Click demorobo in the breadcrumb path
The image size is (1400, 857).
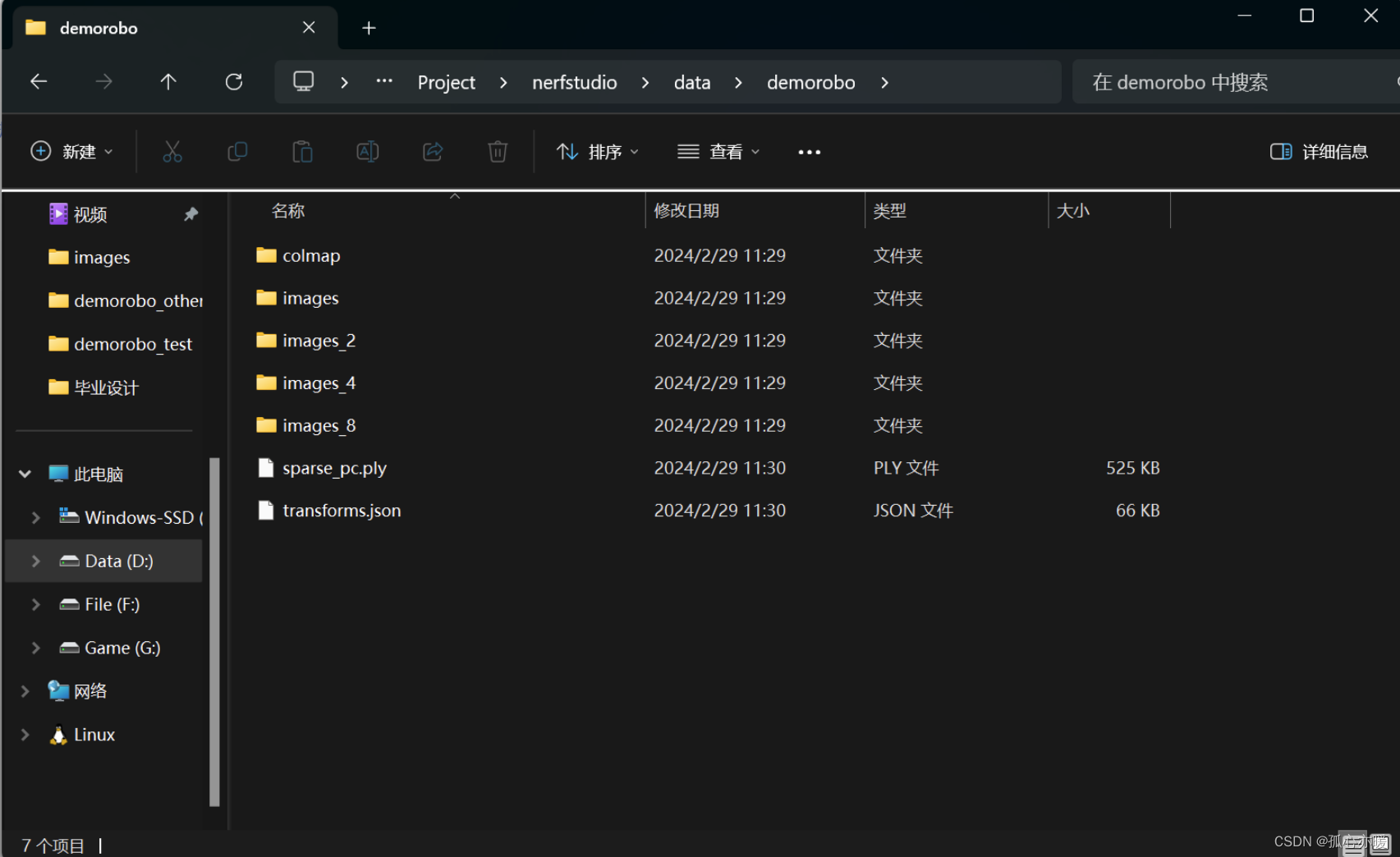tap(811, 82)
